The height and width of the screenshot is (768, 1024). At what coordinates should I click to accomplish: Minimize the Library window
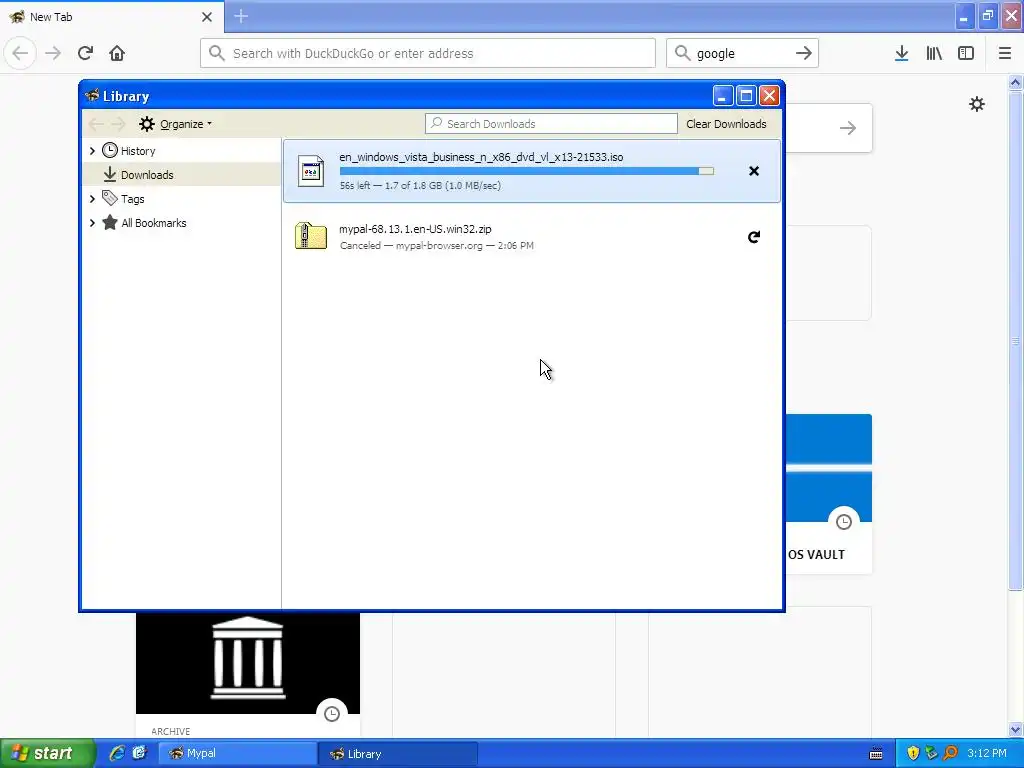click(723, 96)
